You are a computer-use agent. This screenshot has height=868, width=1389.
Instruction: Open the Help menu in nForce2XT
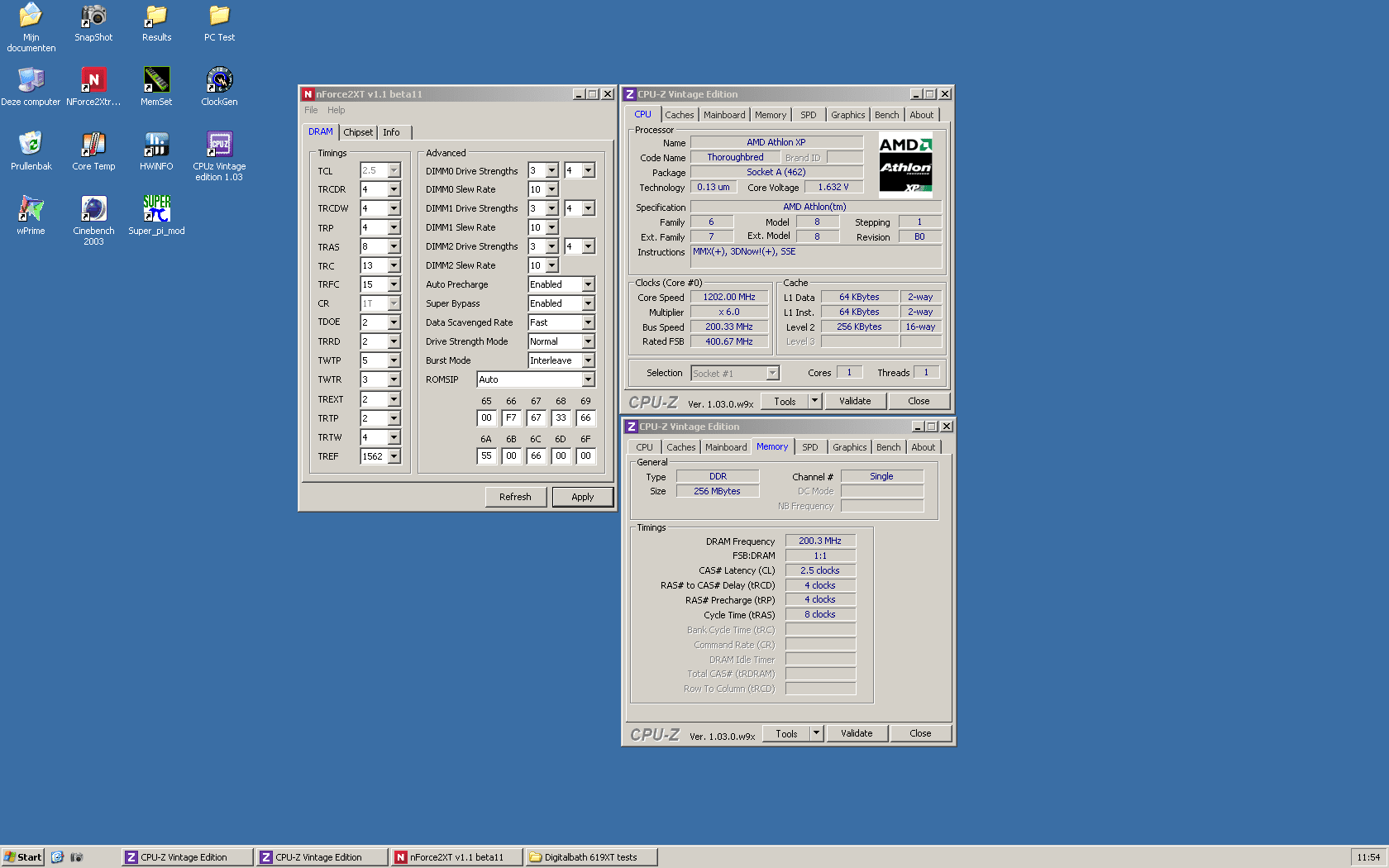coord(336,110)
